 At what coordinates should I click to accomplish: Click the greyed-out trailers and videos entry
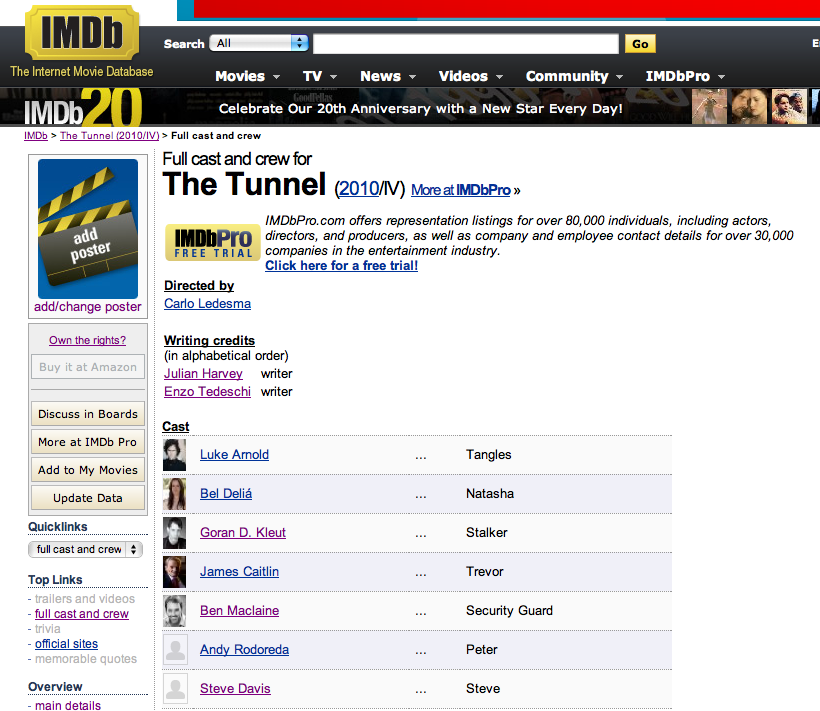(x=85, y=599)
